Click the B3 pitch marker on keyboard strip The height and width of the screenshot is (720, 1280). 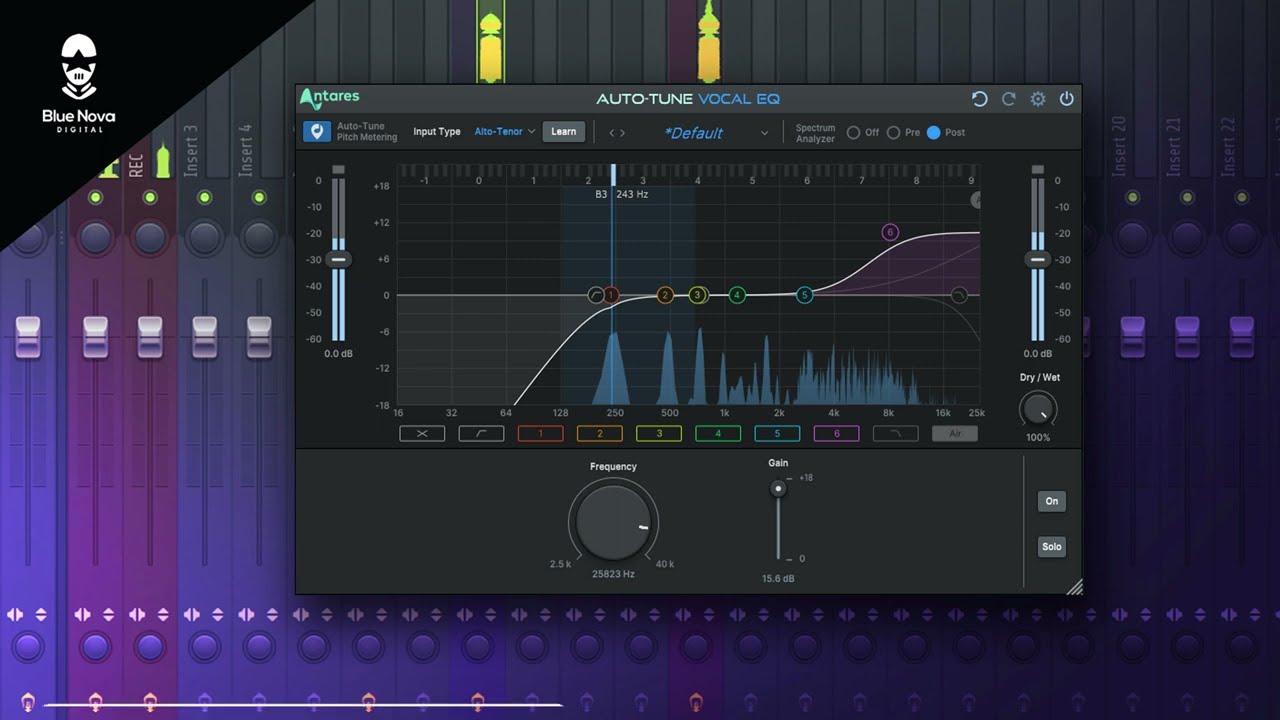613,173
